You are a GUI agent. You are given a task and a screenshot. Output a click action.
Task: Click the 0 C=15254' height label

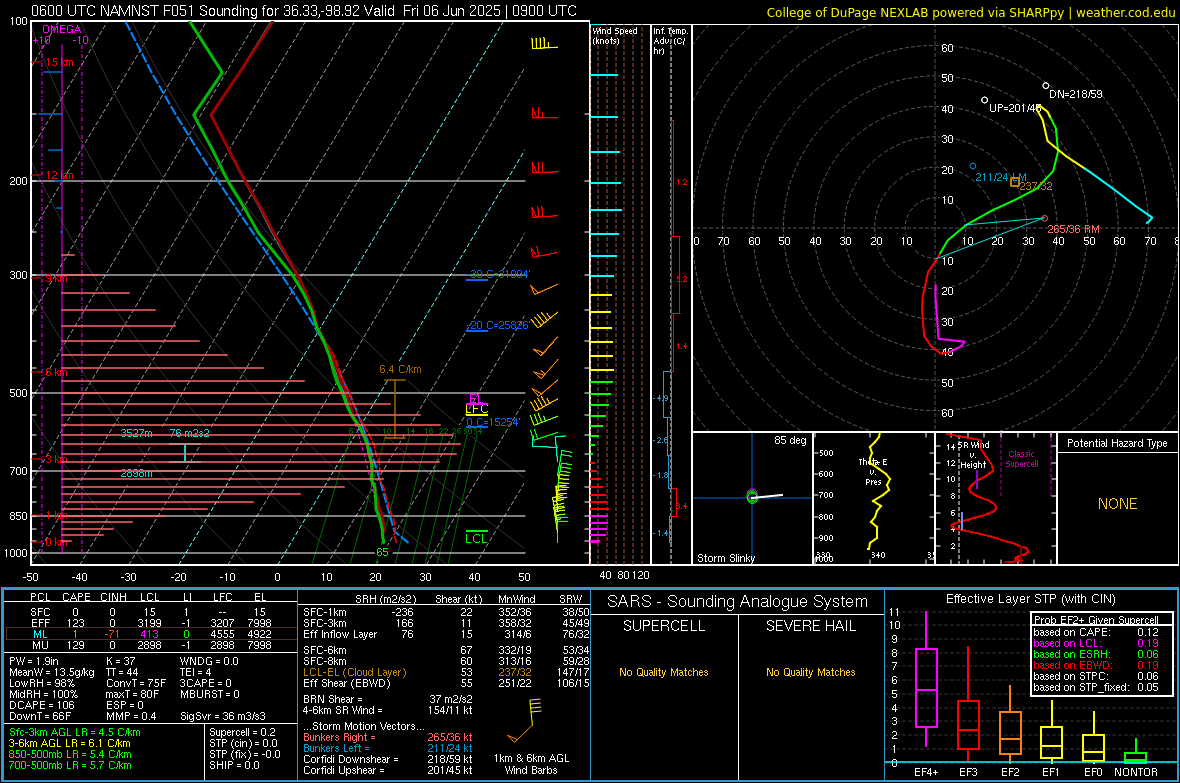492,422
